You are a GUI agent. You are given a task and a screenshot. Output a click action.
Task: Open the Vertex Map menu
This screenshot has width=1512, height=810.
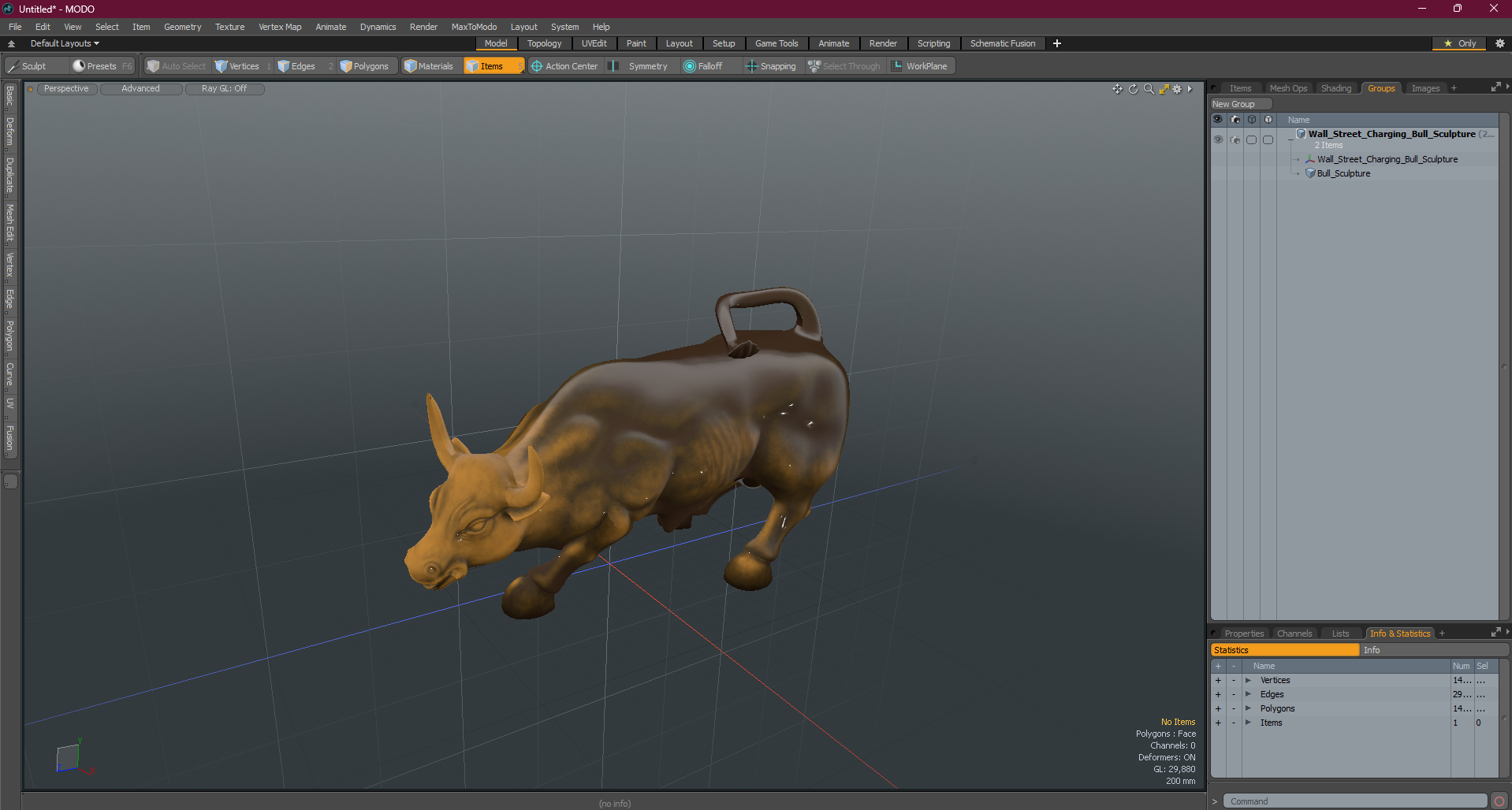[280, 27]
